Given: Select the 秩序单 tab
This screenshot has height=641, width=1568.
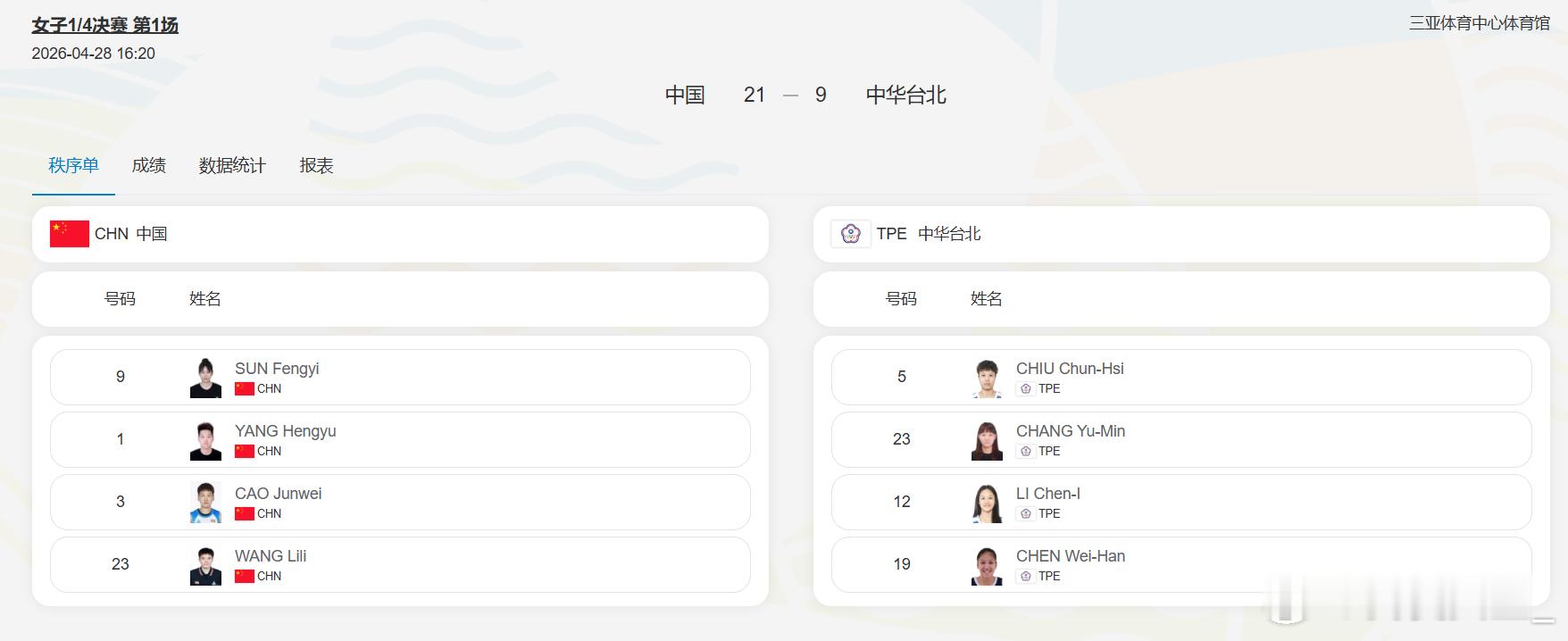Looking at the screenshot, I should point(73,165).
